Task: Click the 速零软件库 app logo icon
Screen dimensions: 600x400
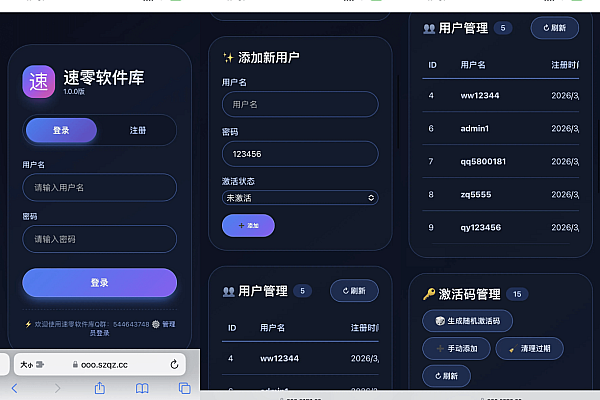Action: coord(39,82)
